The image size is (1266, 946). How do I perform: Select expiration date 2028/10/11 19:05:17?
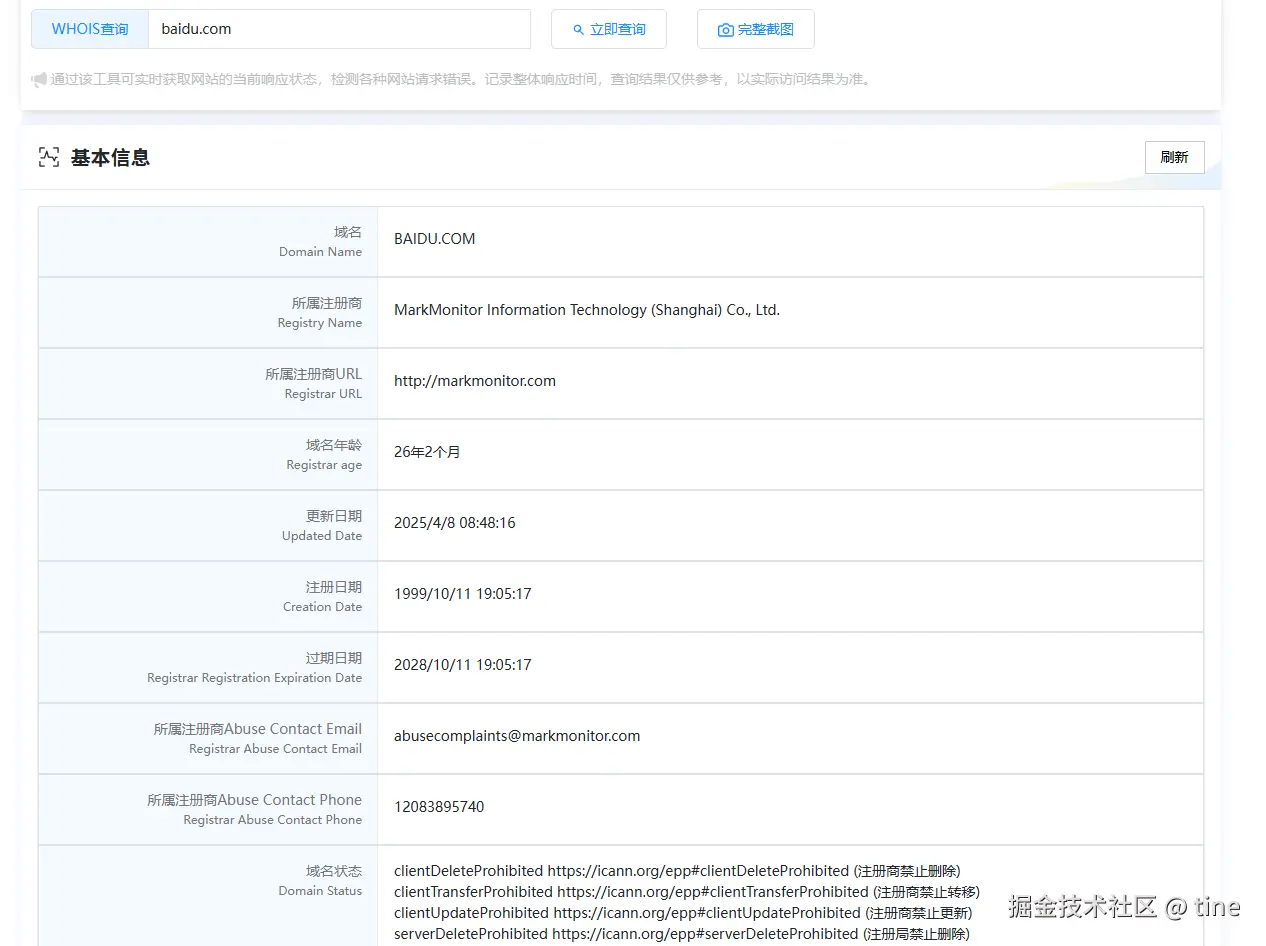[463, 665]
